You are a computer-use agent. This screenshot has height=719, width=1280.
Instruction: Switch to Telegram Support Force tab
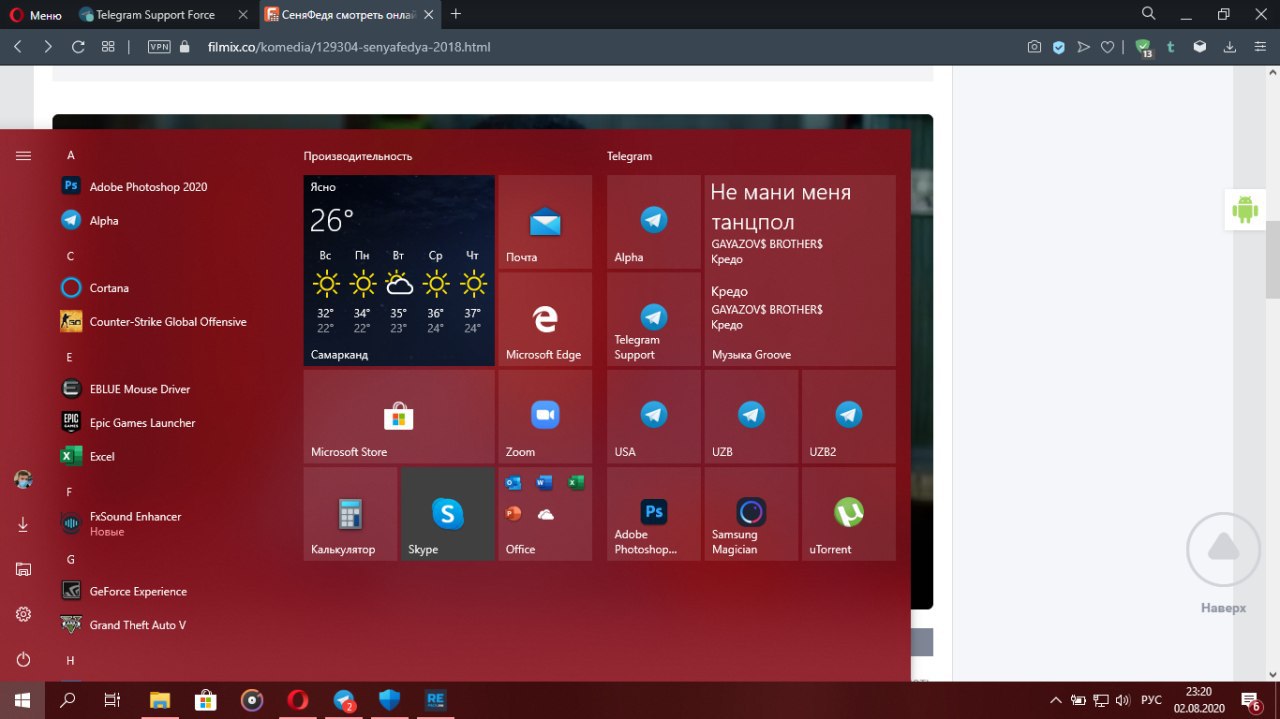point(162,15)
